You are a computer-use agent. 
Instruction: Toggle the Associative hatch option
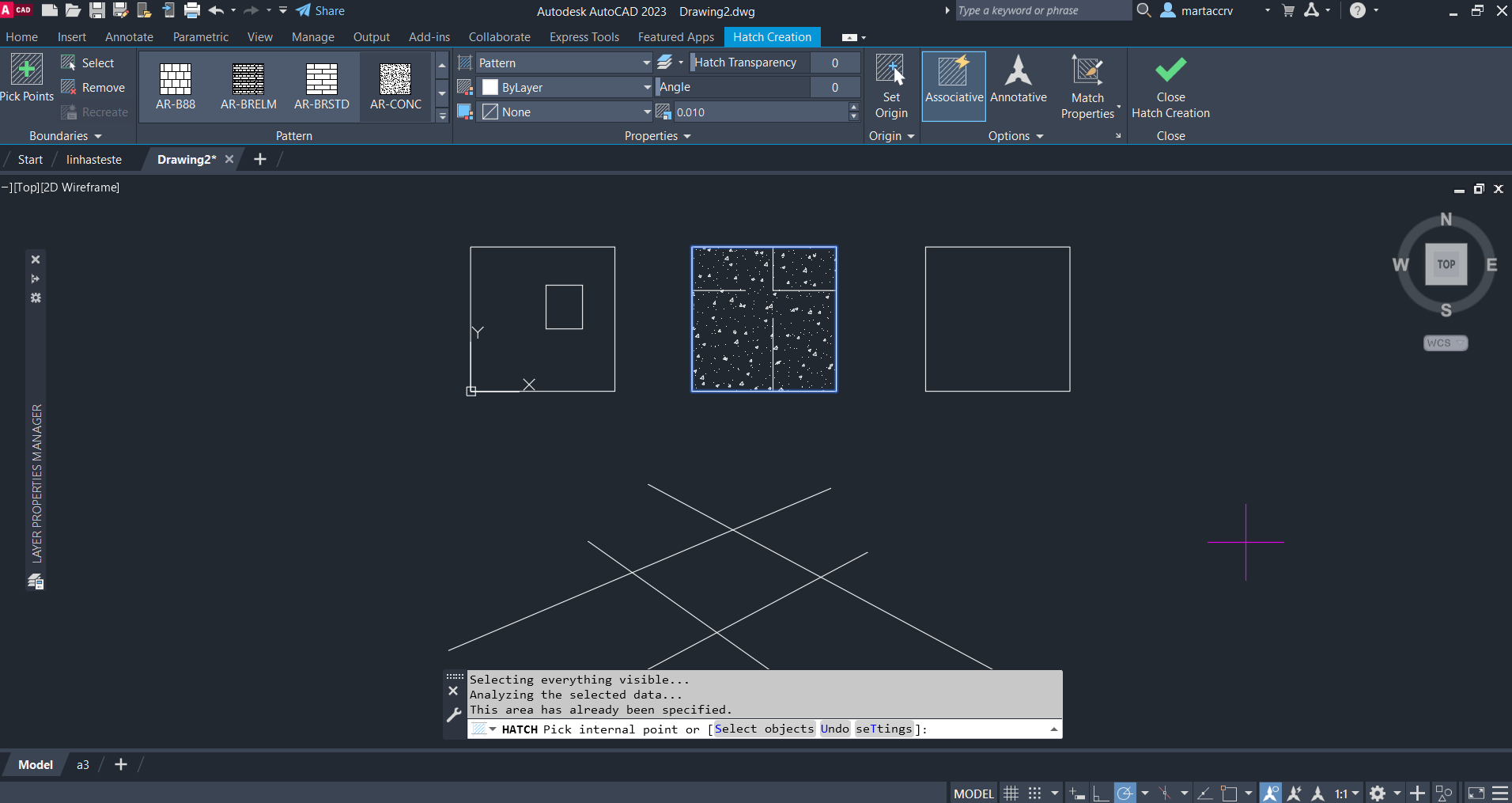(x=954, y=86)
